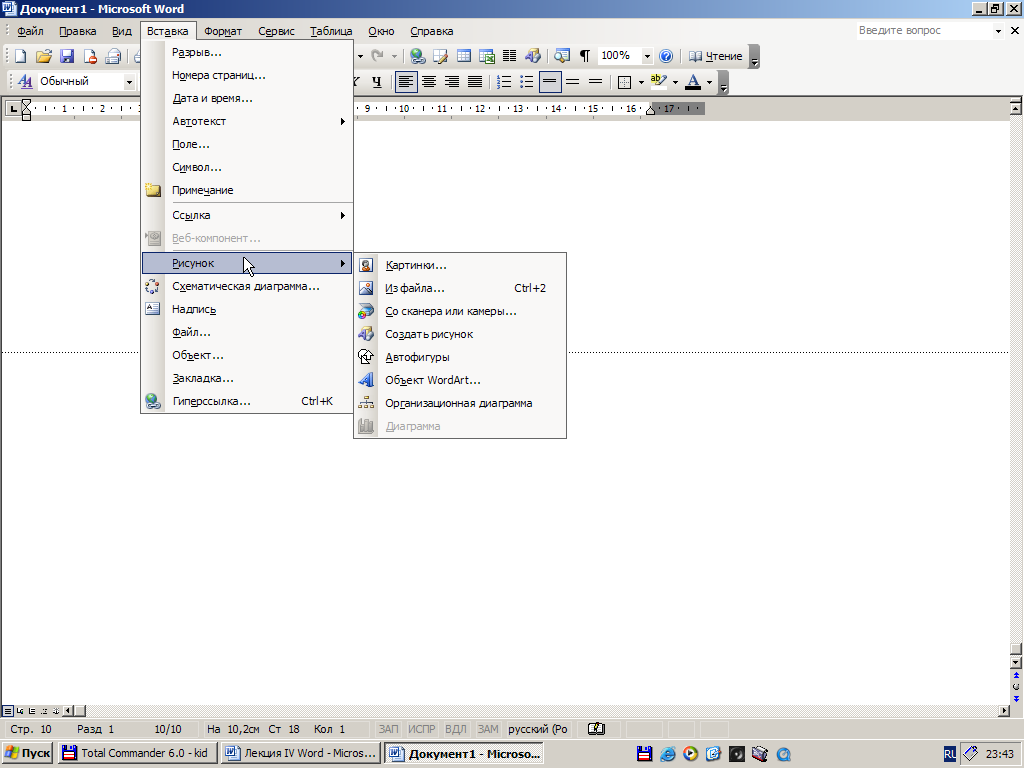Screen dimensions: 1024x768
Task: Click the tab stop selector on ruler
Action: click(x=13, y=108)
